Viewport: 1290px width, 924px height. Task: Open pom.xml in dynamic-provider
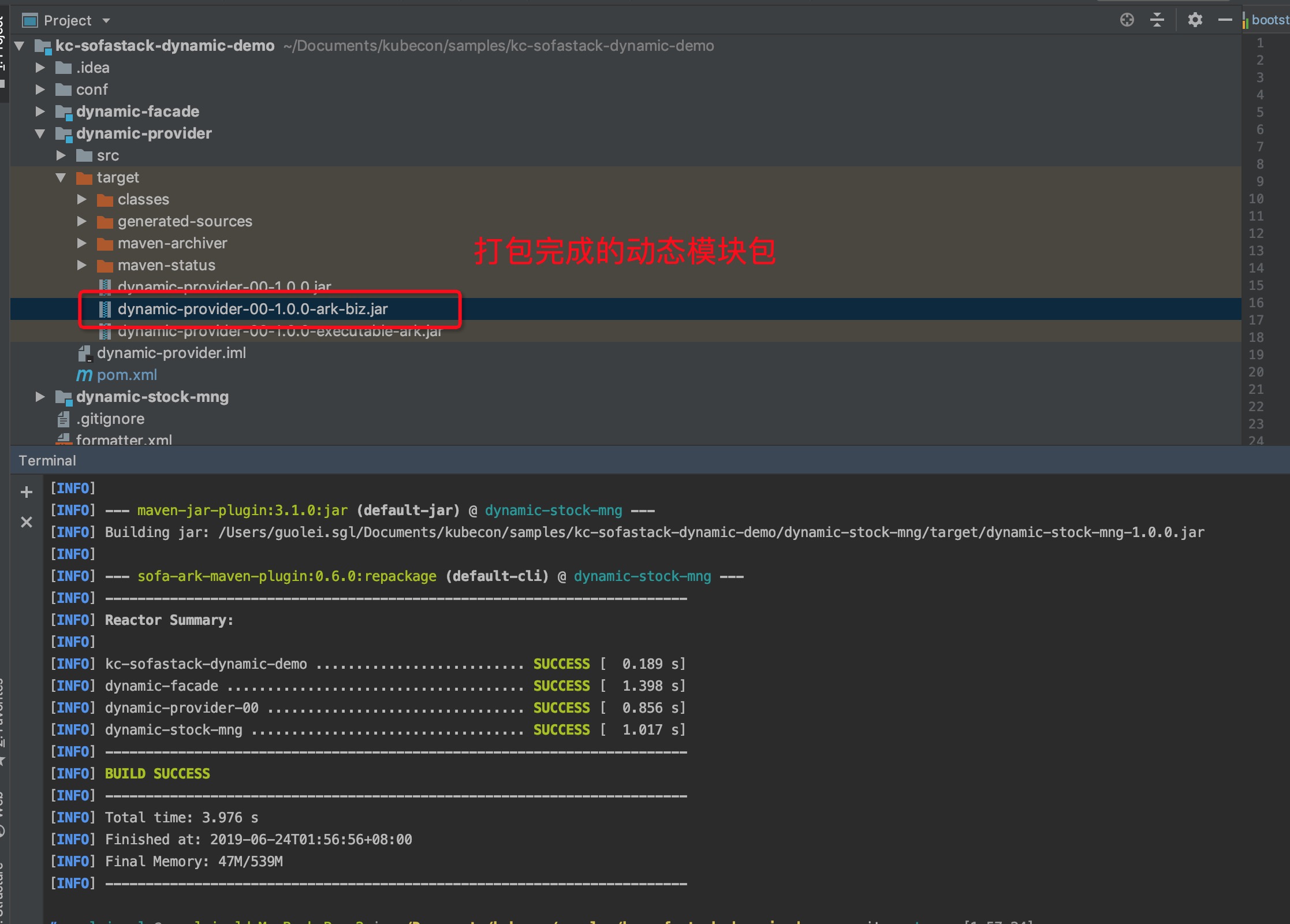pyautogui.click(x=127, y=375)
